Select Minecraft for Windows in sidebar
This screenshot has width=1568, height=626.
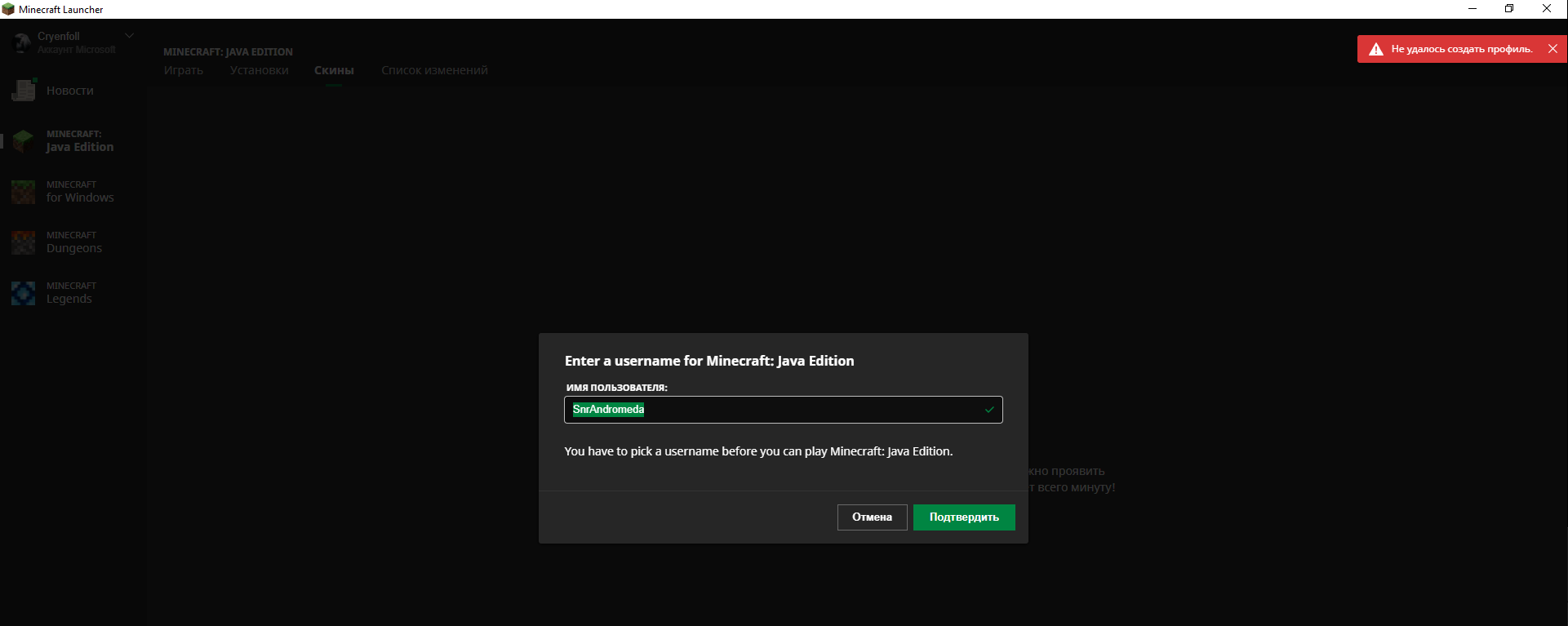[73, 191]
